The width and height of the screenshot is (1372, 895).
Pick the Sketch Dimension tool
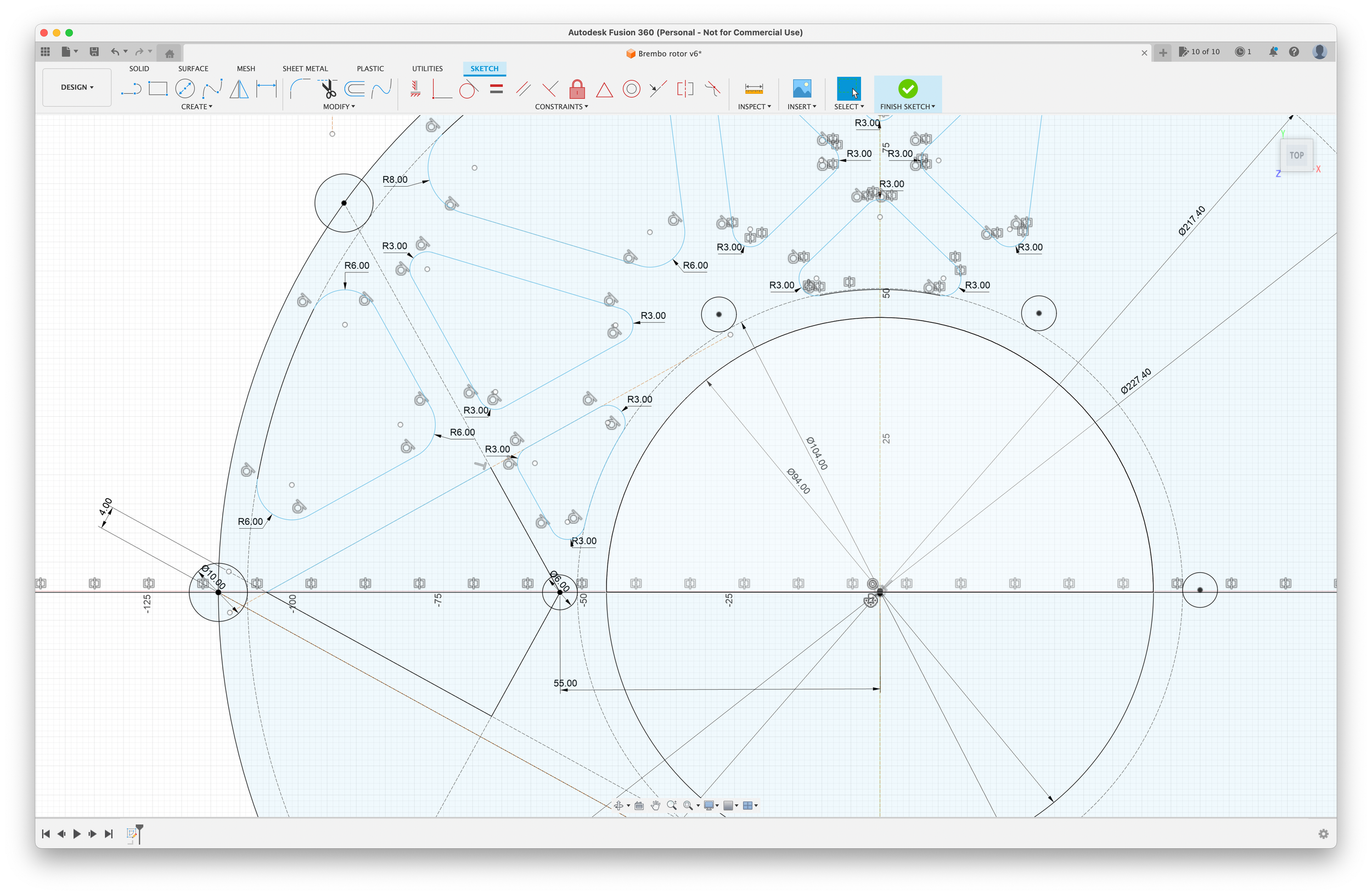point(266,89)
